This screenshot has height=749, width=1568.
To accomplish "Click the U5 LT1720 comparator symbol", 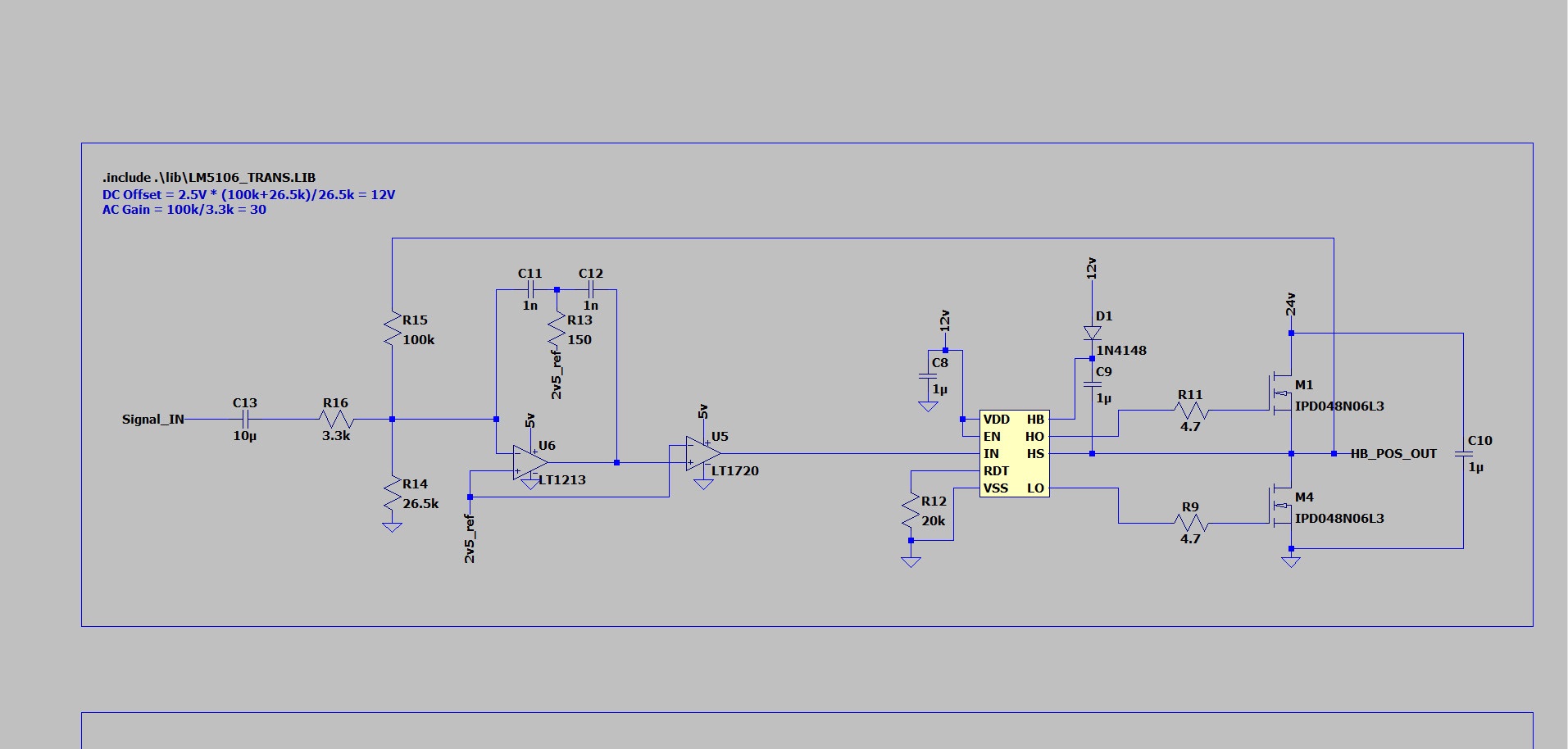I will [702, 454].
